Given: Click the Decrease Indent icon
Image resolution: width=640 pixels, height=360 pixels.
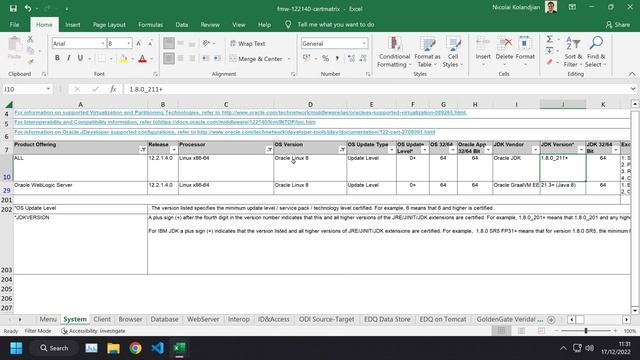Looking at the screenshot, I should [x=206, y=58].
